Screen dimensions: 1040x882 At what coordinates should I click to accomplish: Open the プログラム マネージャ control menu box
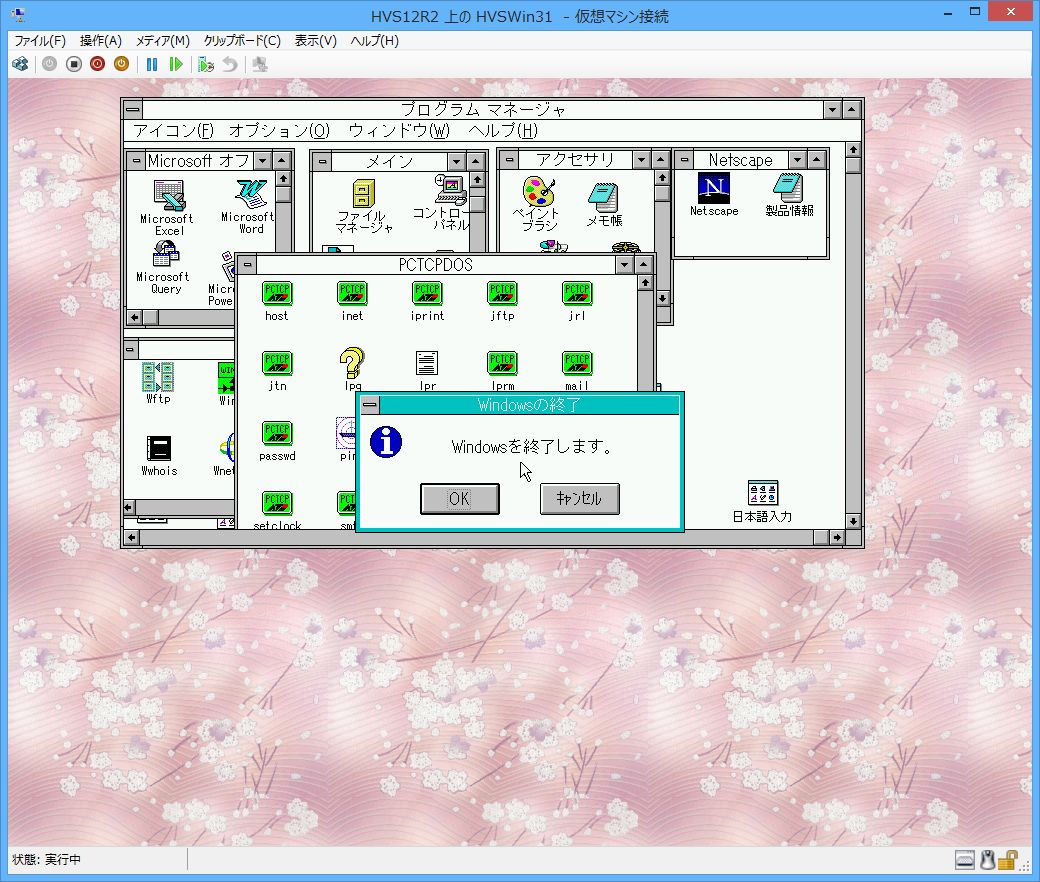(133, 109)
